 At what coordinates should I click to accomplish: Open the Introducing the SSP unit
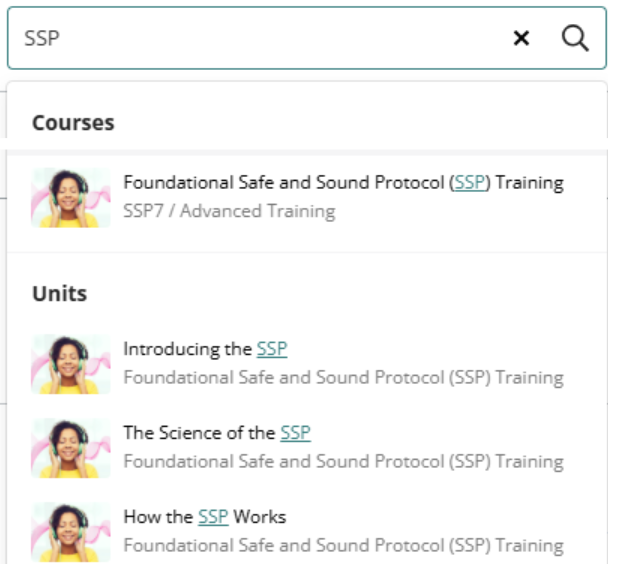coord(205,349)
